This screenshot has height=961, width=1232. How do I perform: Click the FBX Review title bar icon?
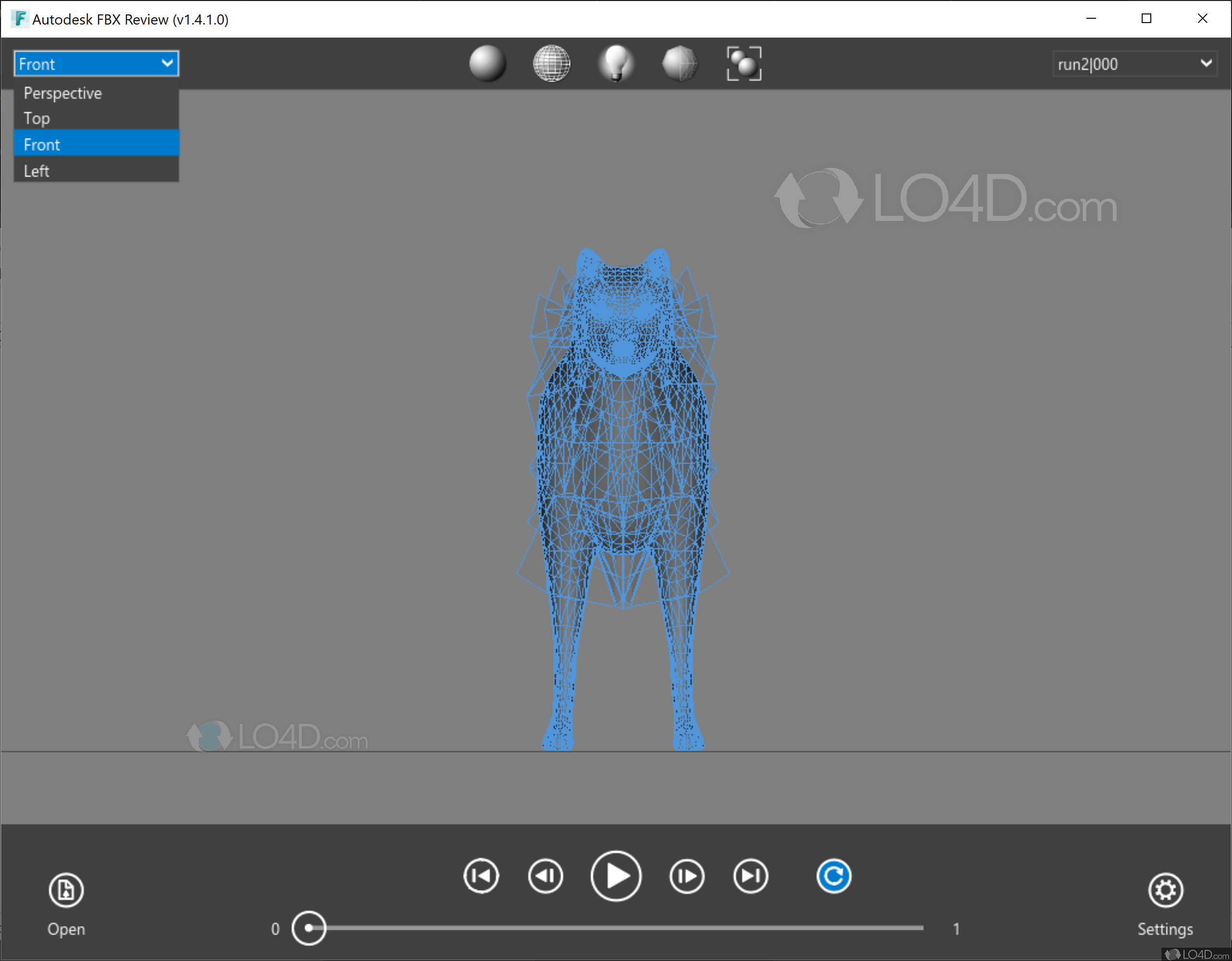click(19, 19)
